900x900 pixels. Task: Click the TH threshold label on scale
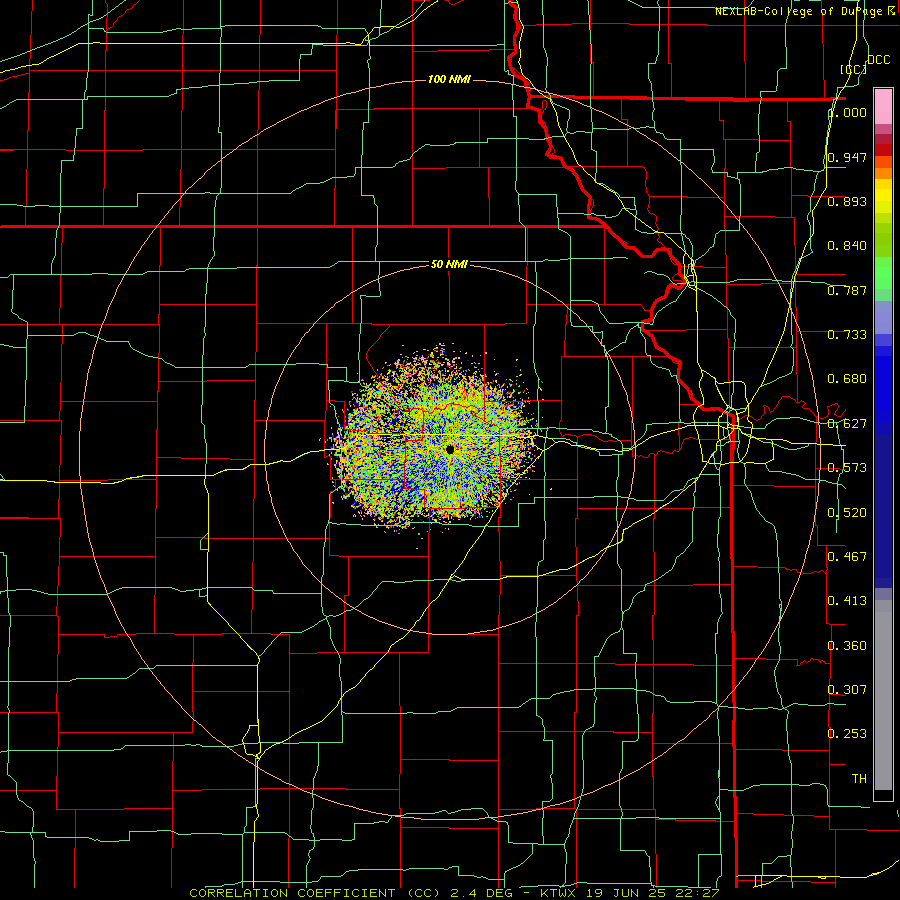tap(859, 779)
